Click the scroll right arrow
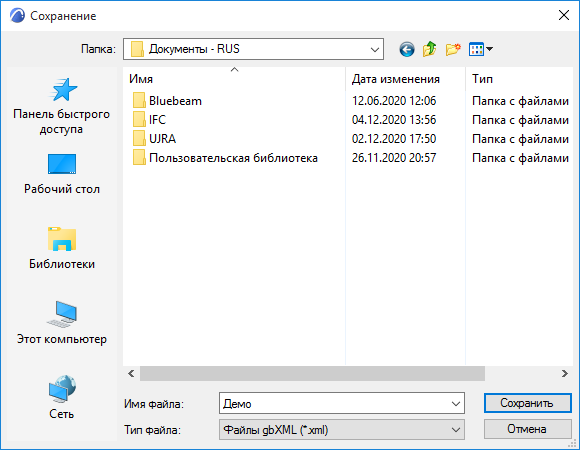The height and width of the screenshot is (450, 580). pyautogui.click(x=564, y=373)
